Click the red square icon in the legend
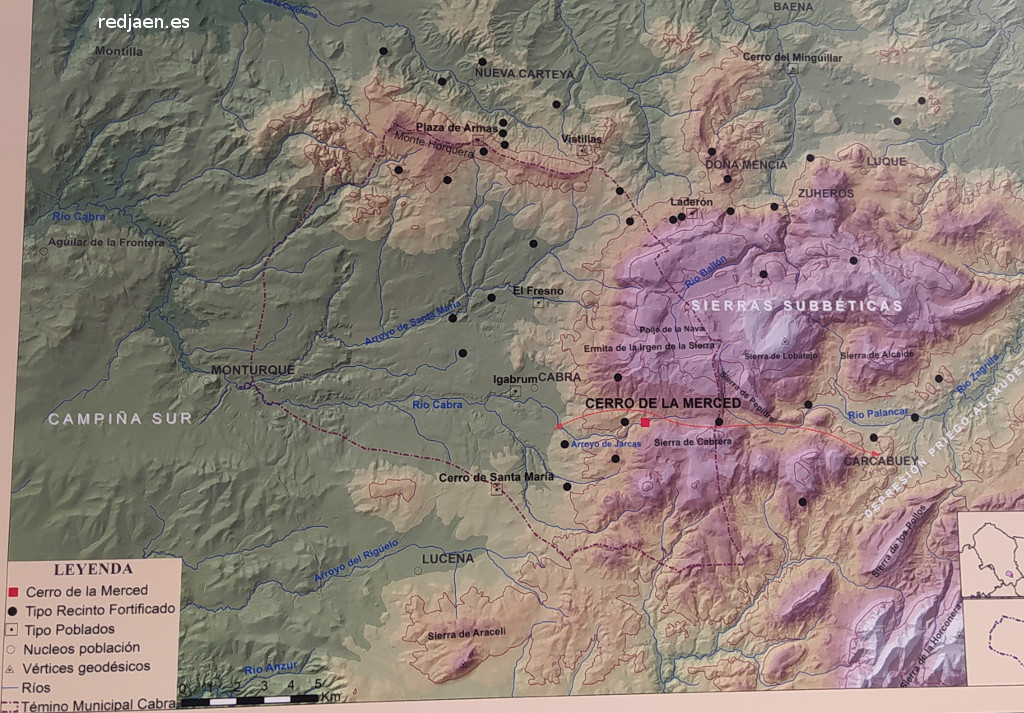1024x713 pixels. point(11,590)
